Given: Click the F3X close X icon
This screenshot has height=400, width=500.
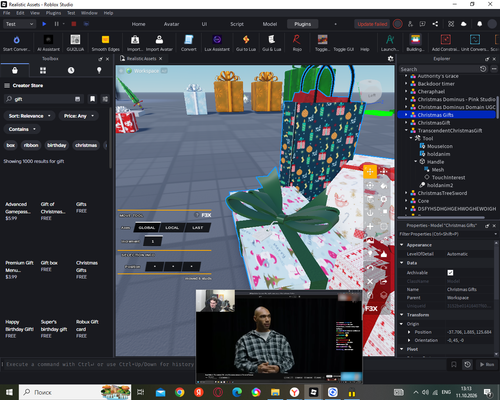Looking at the screenshot, I should coord(370,282).
